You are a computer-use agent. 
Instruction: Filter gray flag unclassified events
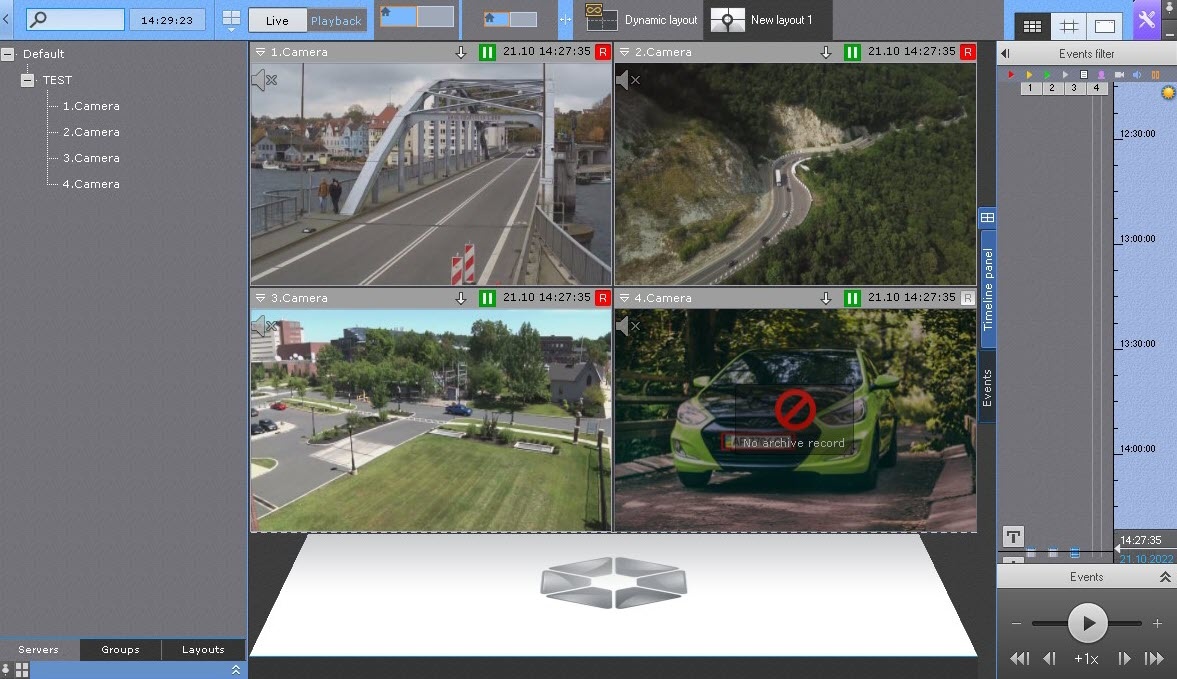[x=1065, y=74]
